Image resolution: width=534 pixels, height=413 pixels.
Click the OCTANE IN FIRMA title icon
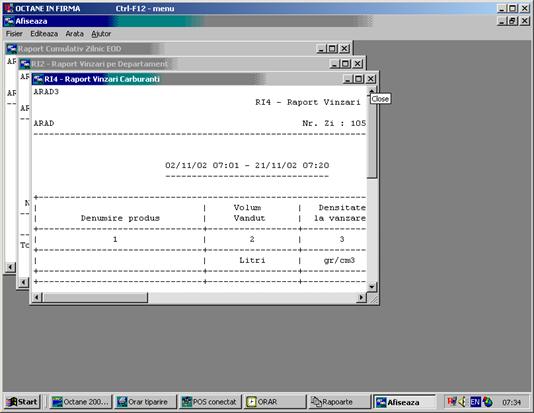[x=9, y=8]
